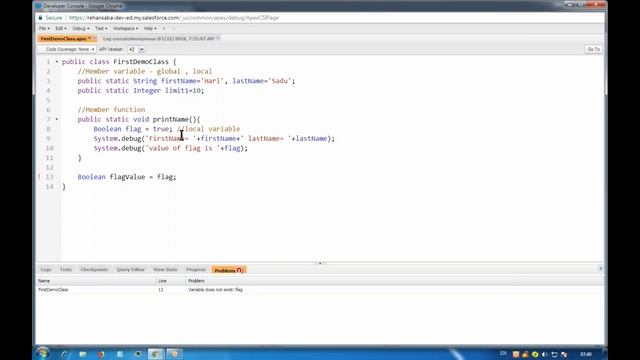Image resolution: width=640 pixels, height=360 pixels.
Task: Collapse the class fold arrow on line 1
Action: click(x=57, y=62)
